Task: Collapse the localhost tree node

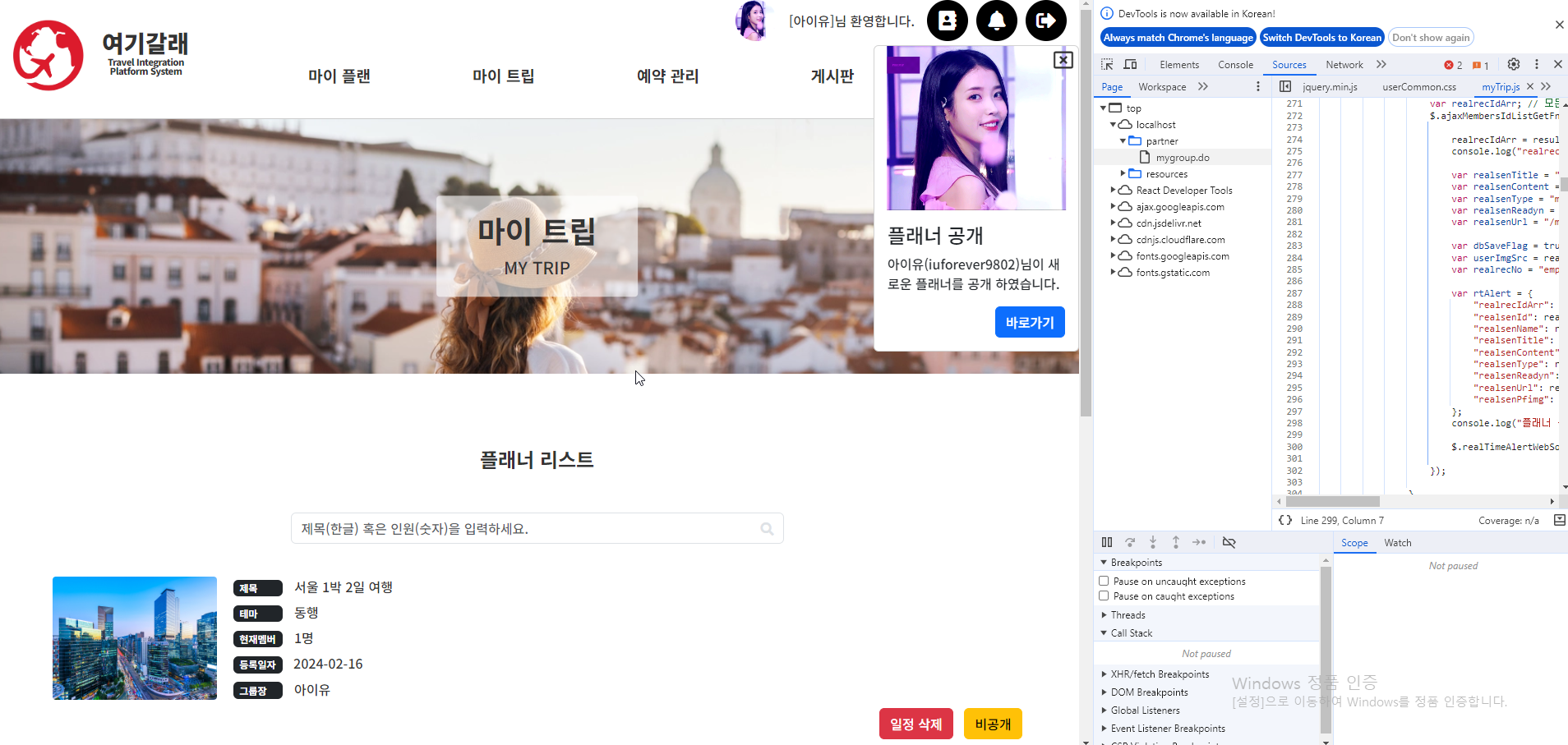Action: tap(1114, 125)
